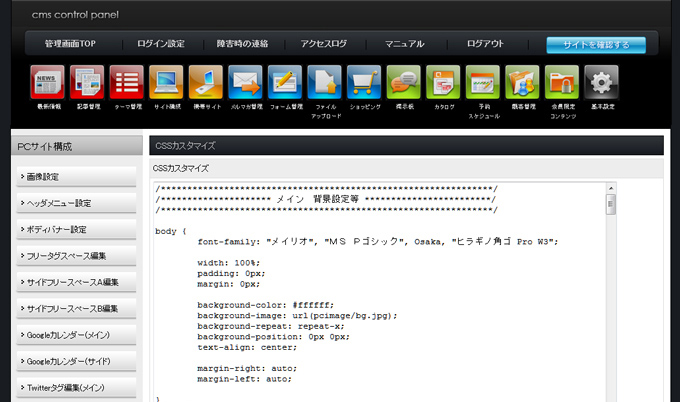680x402 pixels.
Task: Open the 最新情報 news icon
Action: [x=48, y=82]
